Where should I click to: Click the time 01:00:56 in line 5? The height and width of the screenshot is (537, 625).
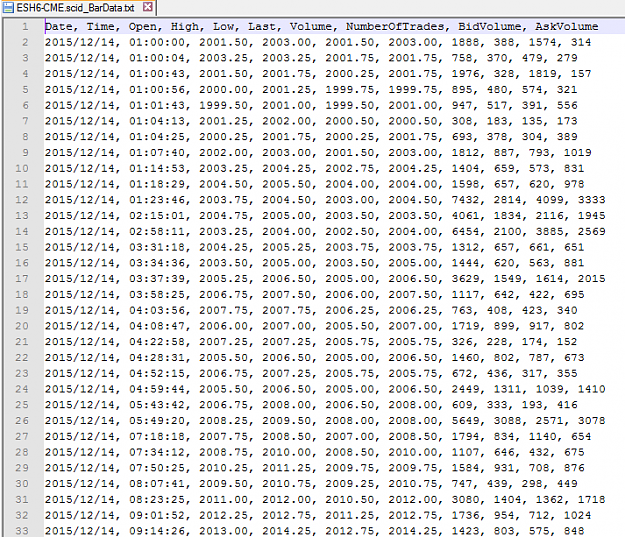[x=157, y=90]
